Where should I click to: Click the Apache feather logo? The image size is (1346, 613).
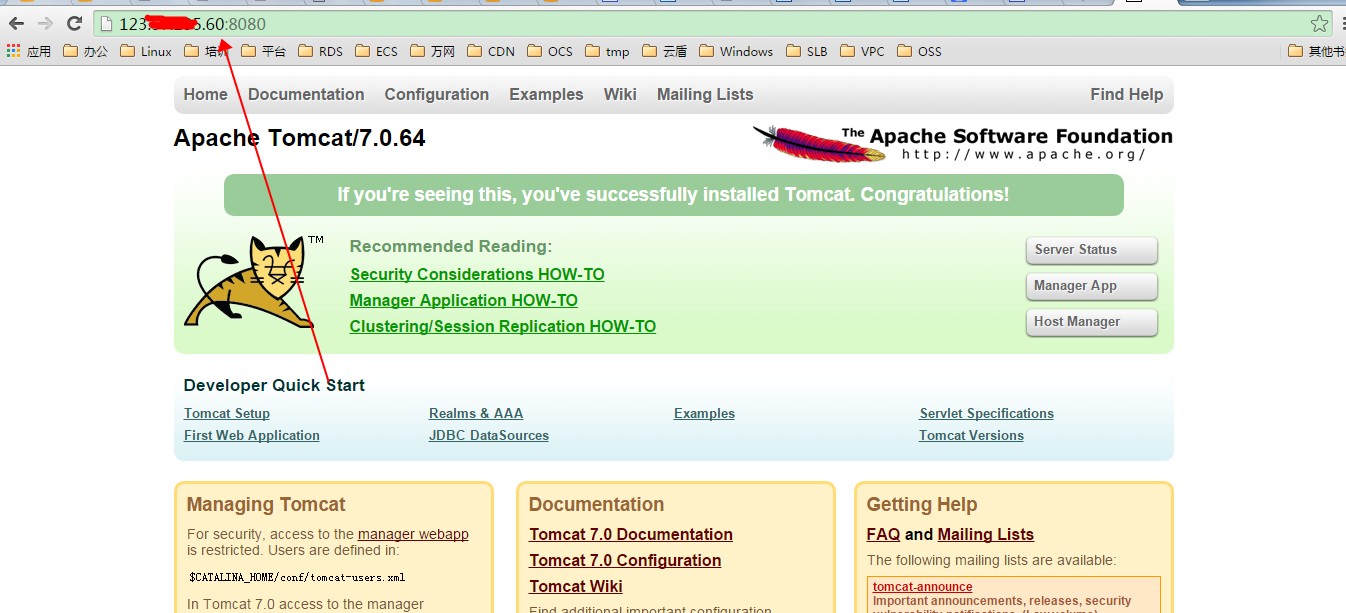click(x=819, y=143)
